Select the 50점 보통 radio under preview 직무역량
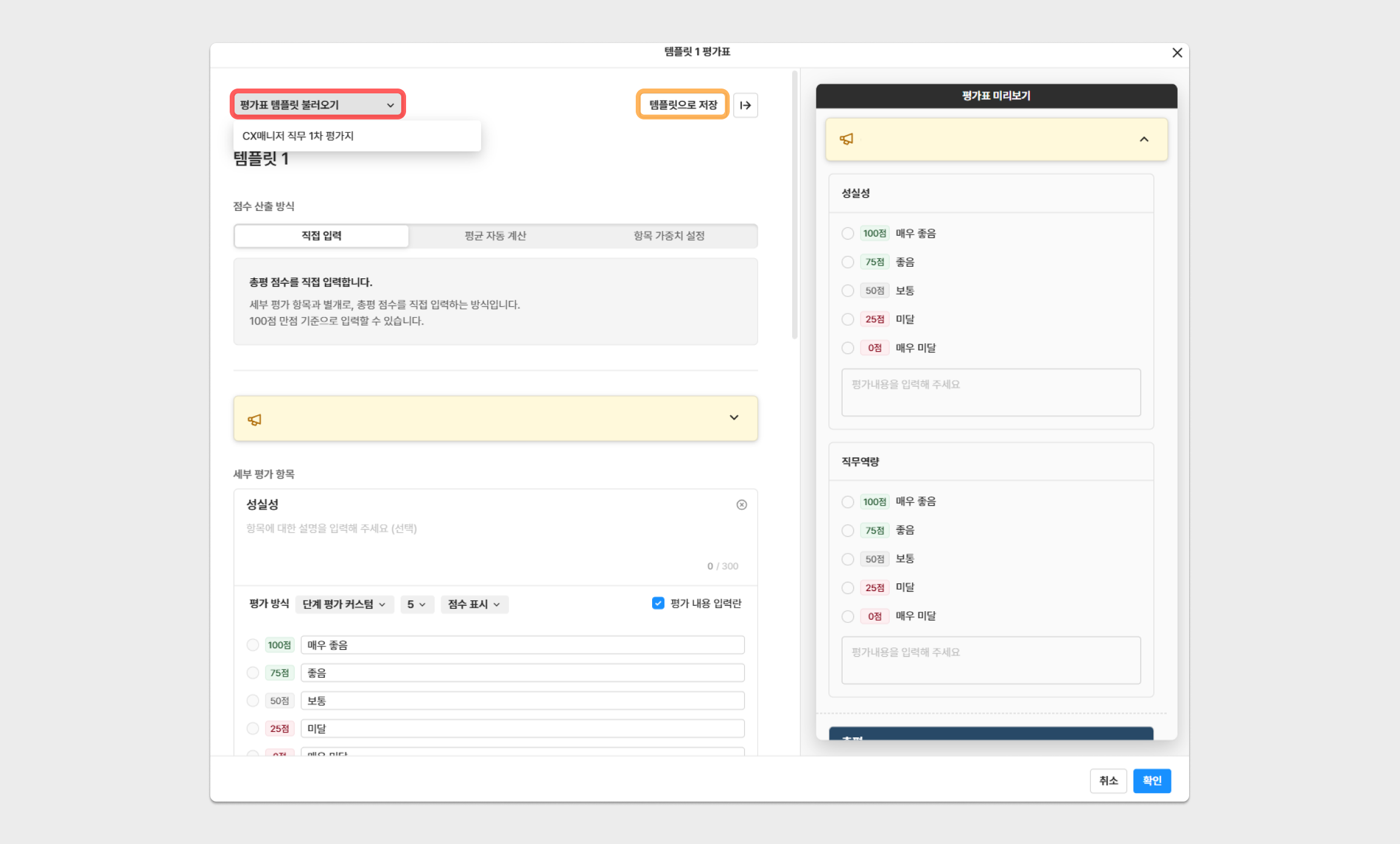The image size is (1400, 844). click(x=847, y=559)
